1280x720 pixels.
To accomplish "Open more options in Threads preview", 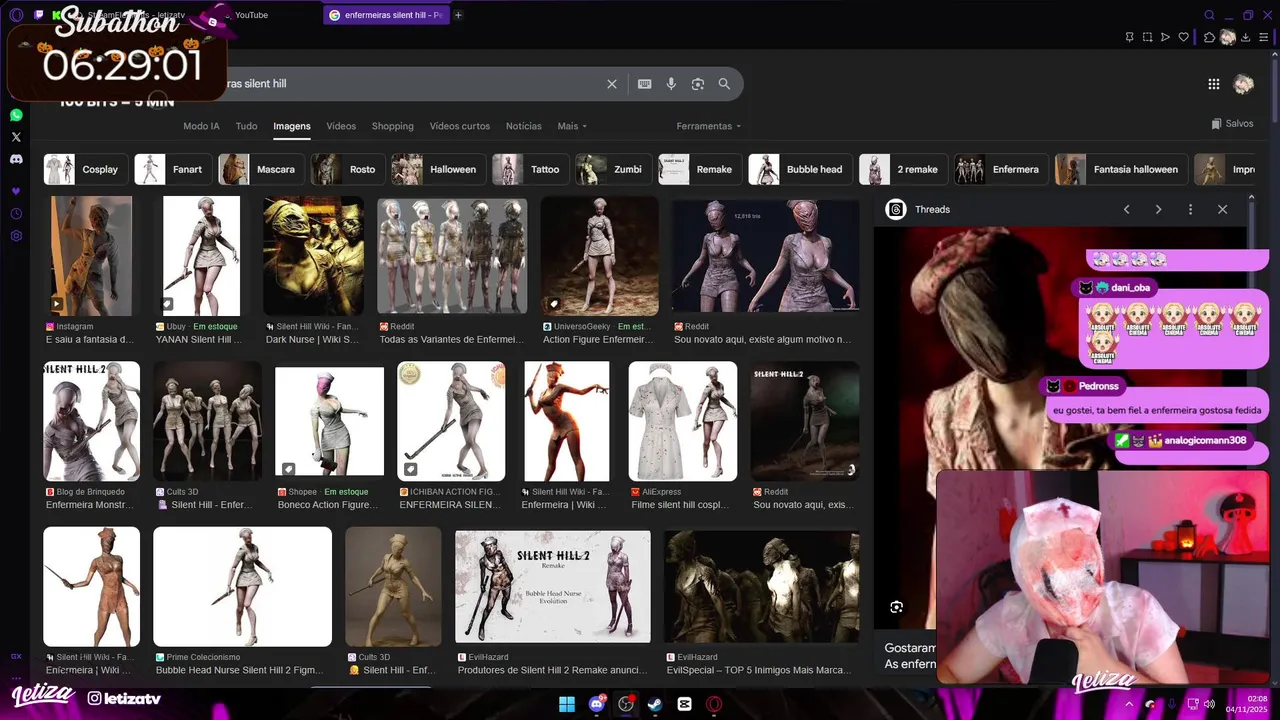I will [1190, 209].
